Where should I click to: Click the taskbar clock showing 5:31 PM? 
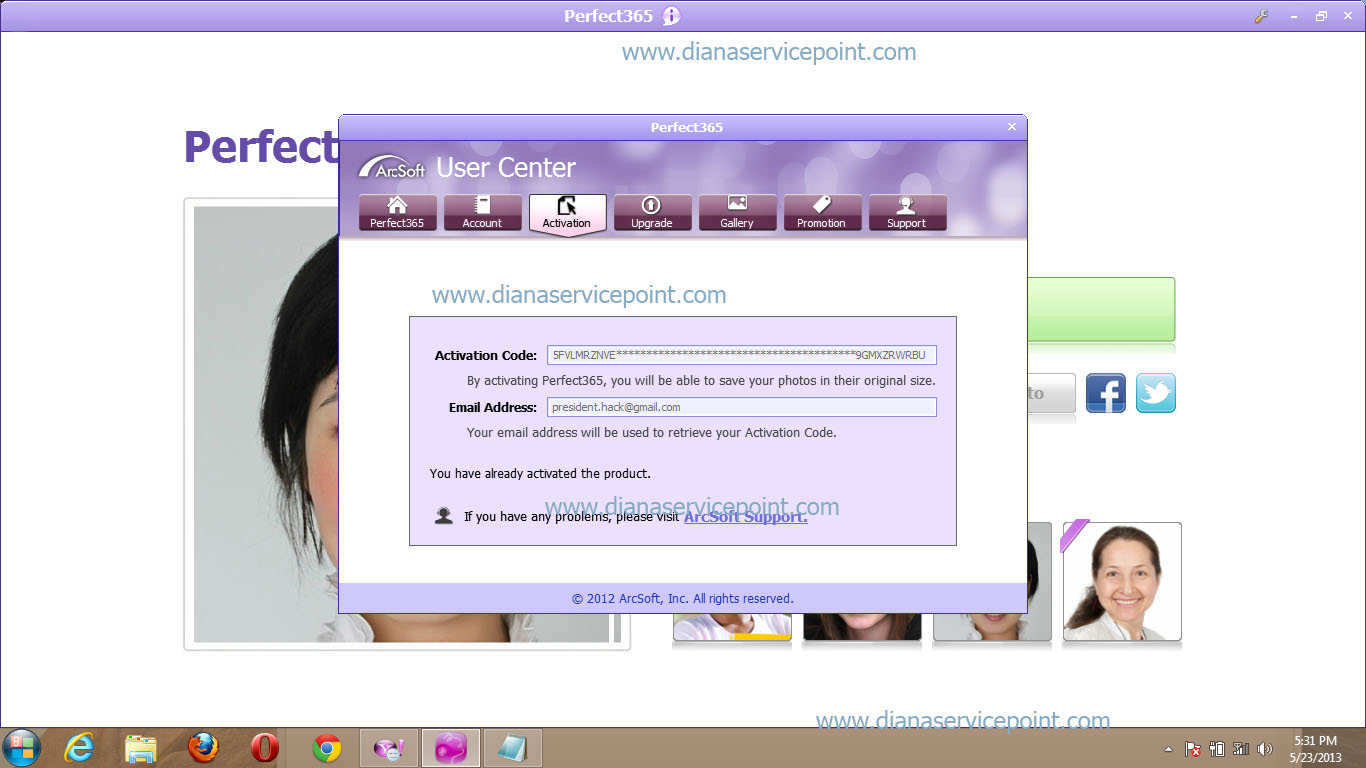click(1315, 749)
